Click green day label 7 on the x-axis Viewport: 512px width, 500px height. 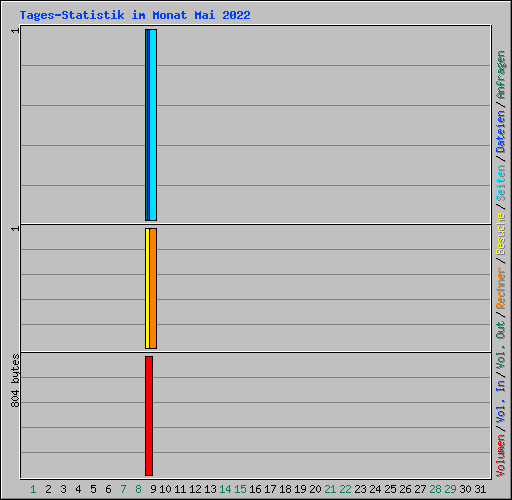(x=123, y=489)
